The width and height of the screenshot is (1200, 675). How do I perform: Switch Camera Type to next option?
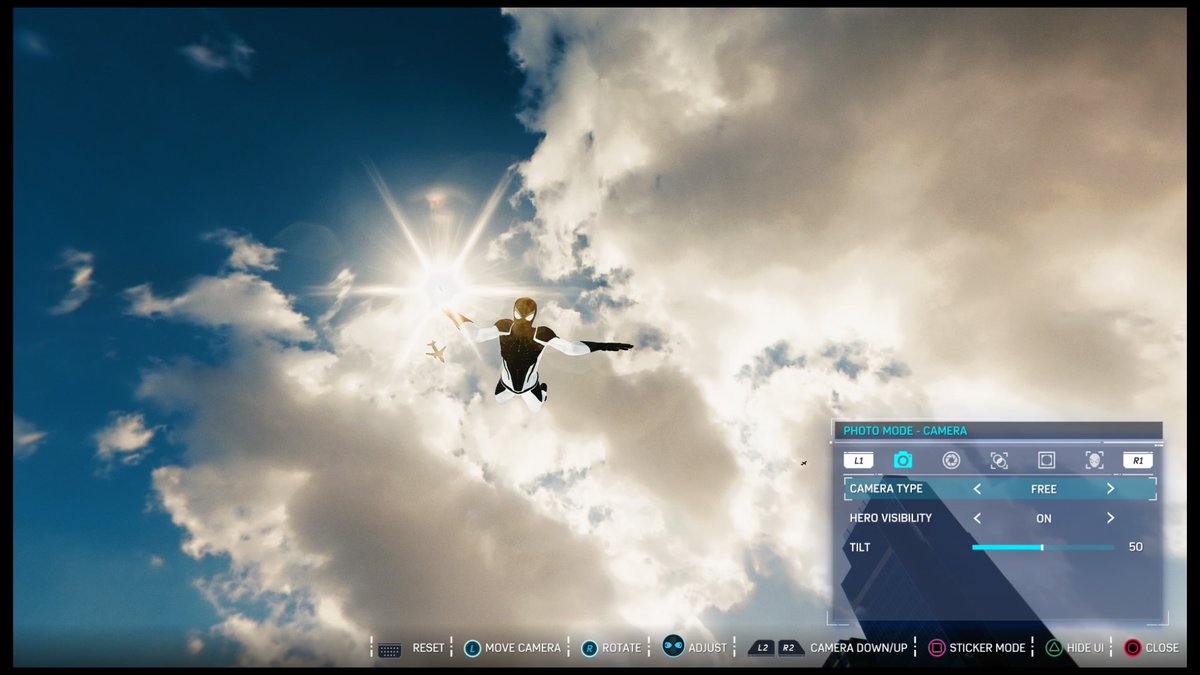pos(1110,489)
